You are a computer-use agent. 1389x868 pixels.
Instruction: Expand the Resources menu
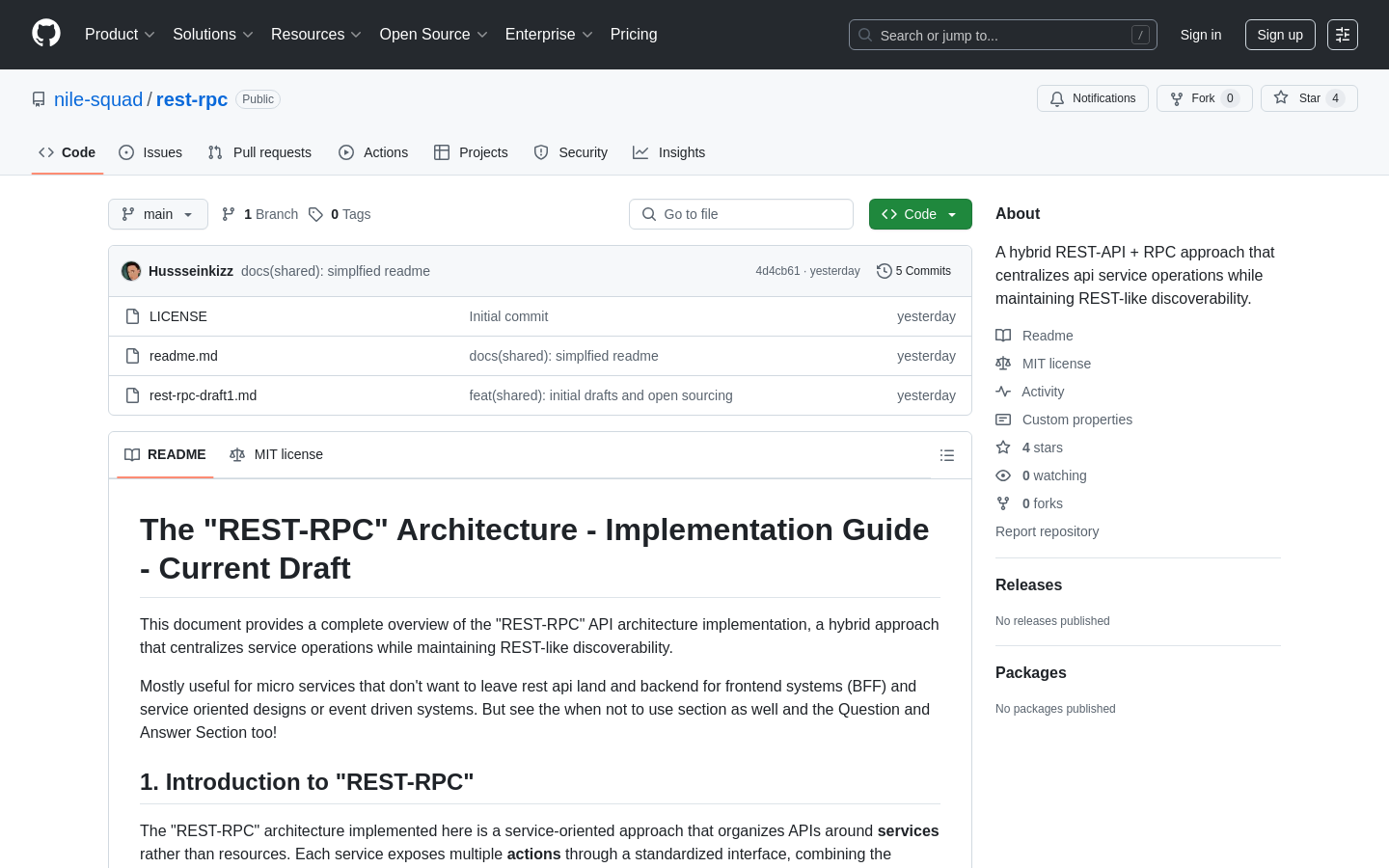coord(315,34)
